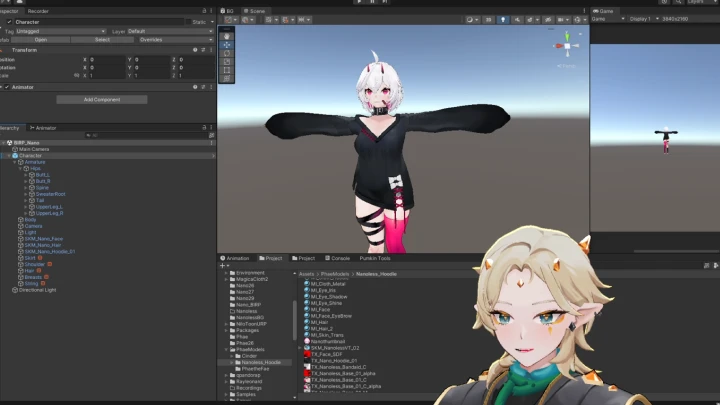This screenshot has height=405, width=720.
Task: Toggle 2D view mode in Scene
Action: (488, 20)
